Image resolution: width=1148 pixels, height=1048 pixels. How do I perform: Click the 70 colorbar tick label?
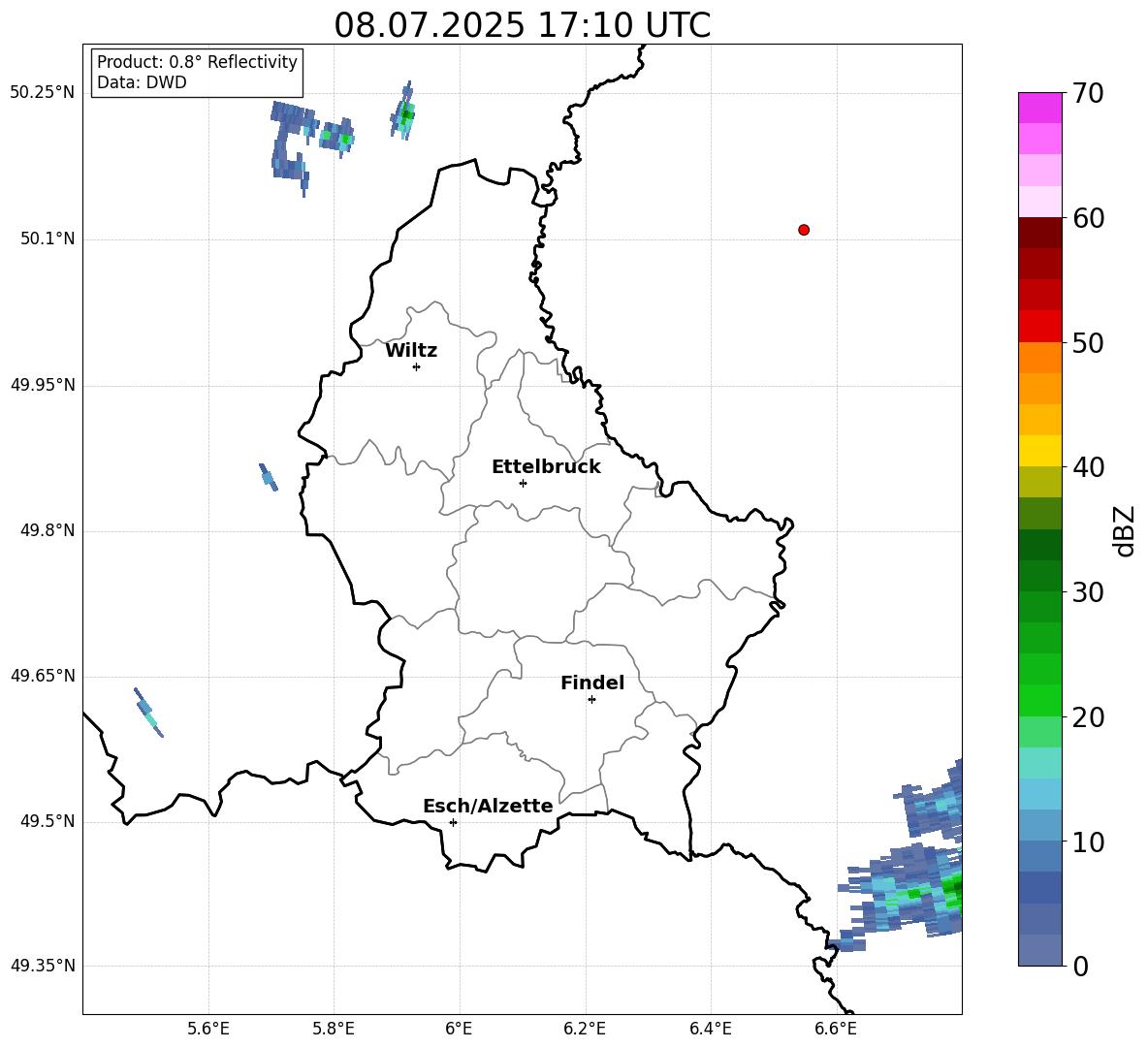point(1088,93)
